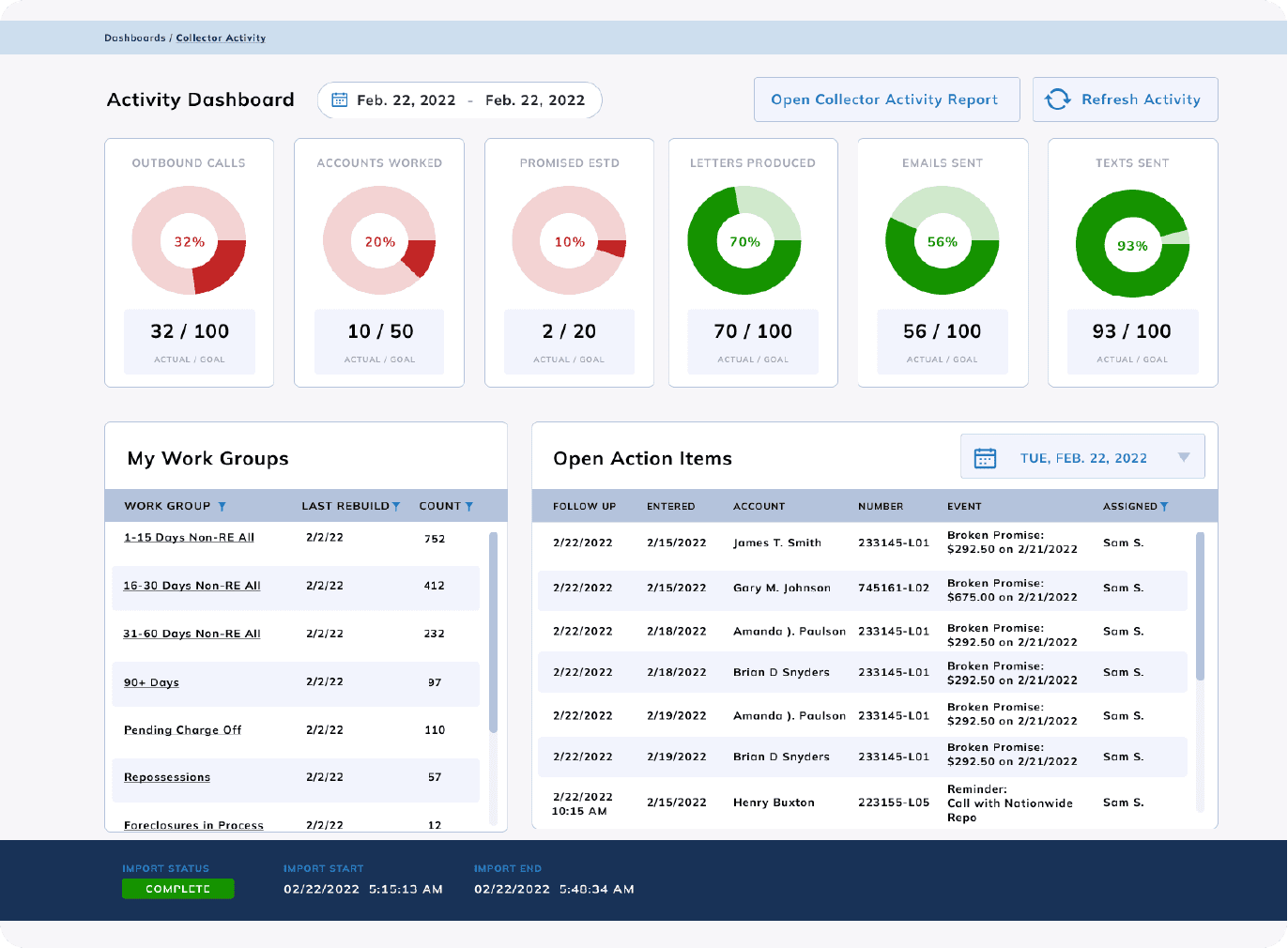Filter the Count column
This screenshot has width=1288, height=948.
[x=469, y=506]
